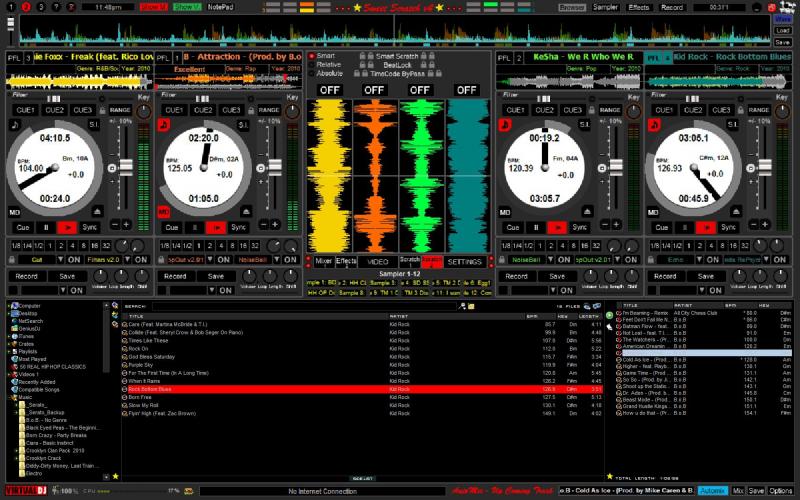Click the Key knob on deck 1 (Attraction)
The height and width of the screenshot is (500, 800).
[x=292, y=111]
